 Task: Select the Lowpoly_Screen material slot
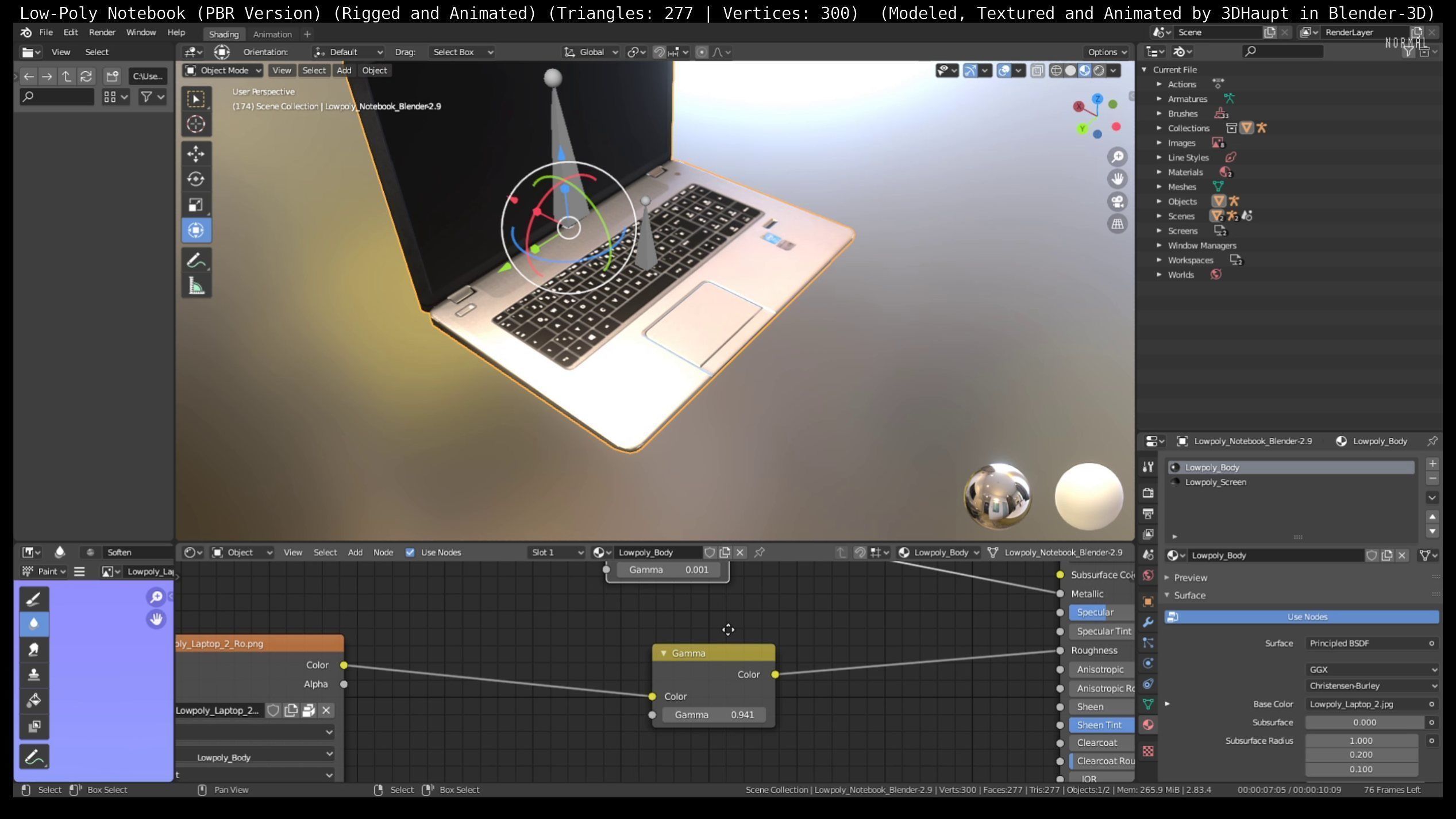tap(1215, 482)
